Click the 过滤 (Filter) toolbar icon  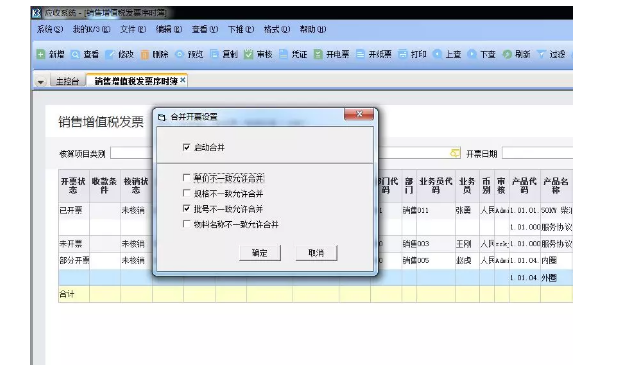(541, 54)
